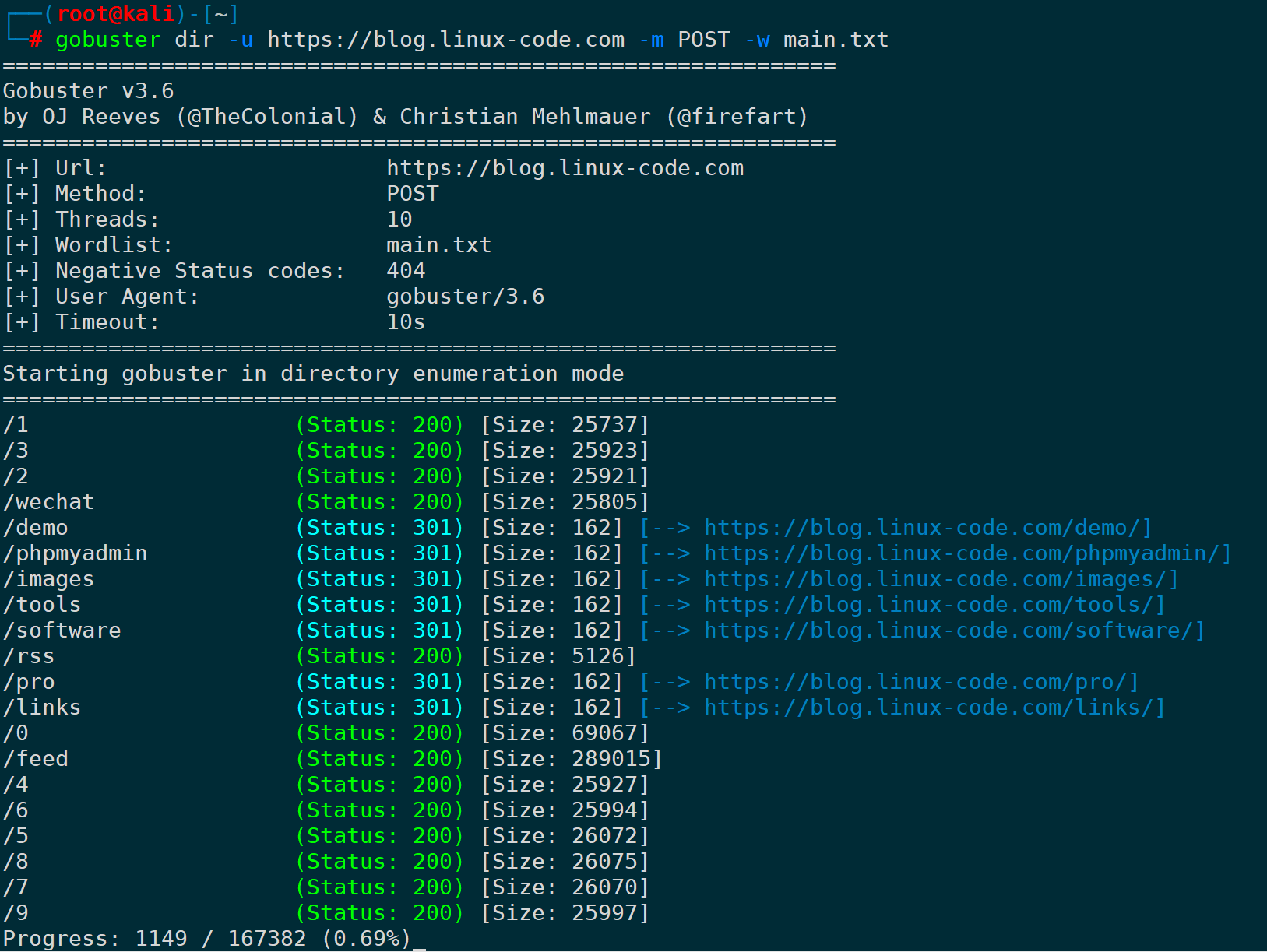
Task: Click the Starting gobuster mode line
Action: click(x=313, y=374)
